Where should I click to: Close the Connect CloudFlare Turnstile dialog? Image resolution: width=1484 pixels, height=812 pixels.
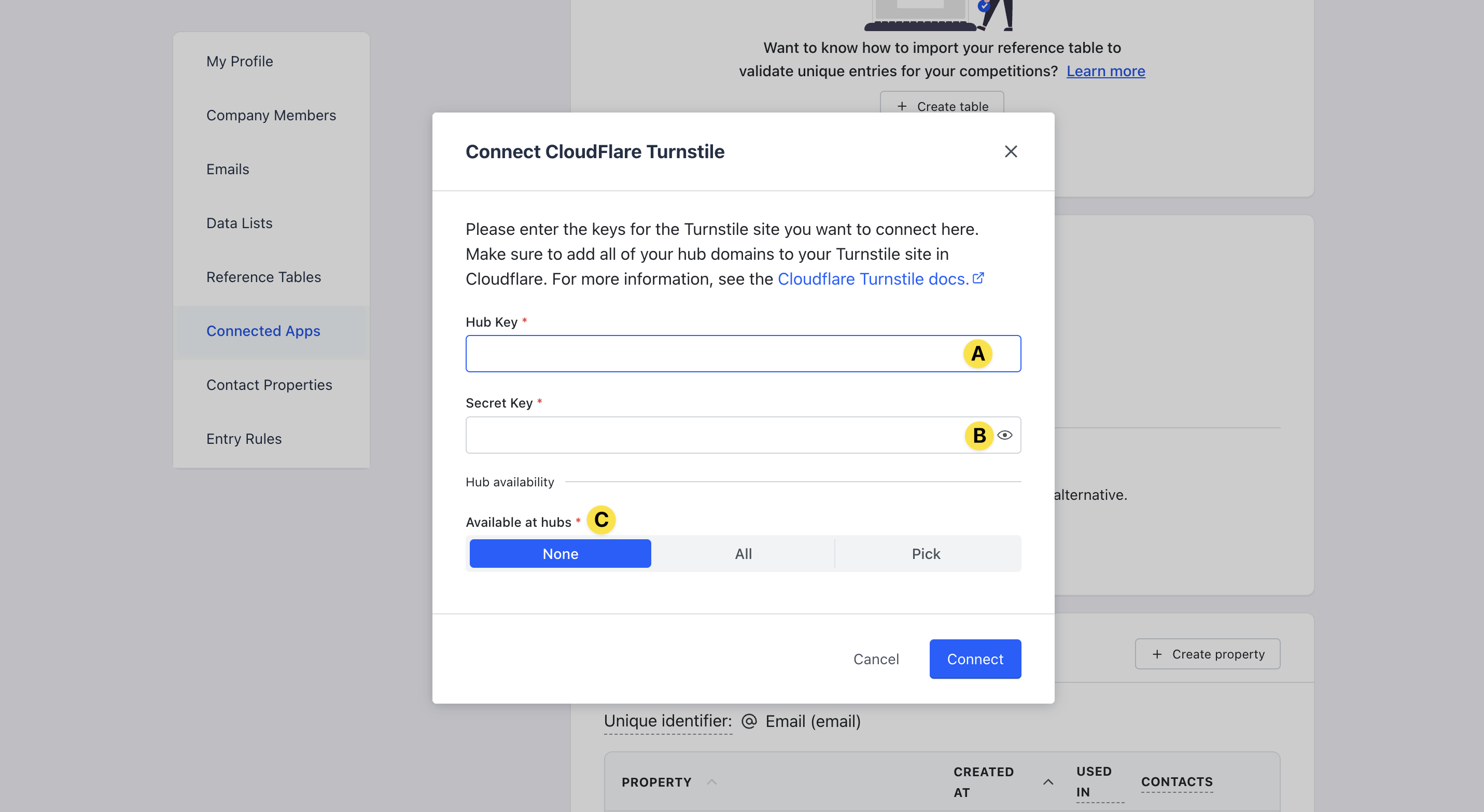(x=1011, y=151)
